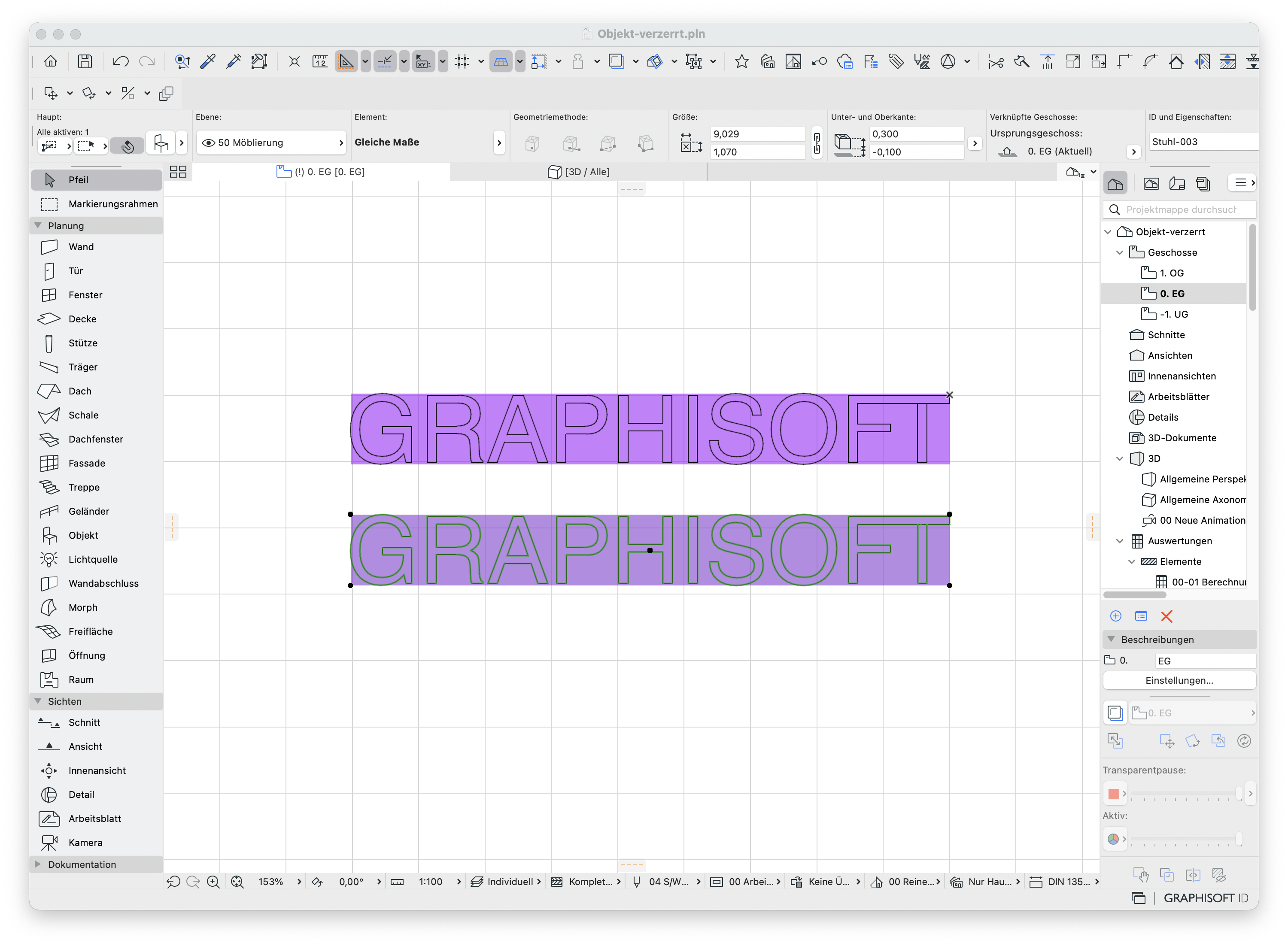Select the Morph tool
The height and width of the screenshot is (946, 1288).
click(96, 608)
